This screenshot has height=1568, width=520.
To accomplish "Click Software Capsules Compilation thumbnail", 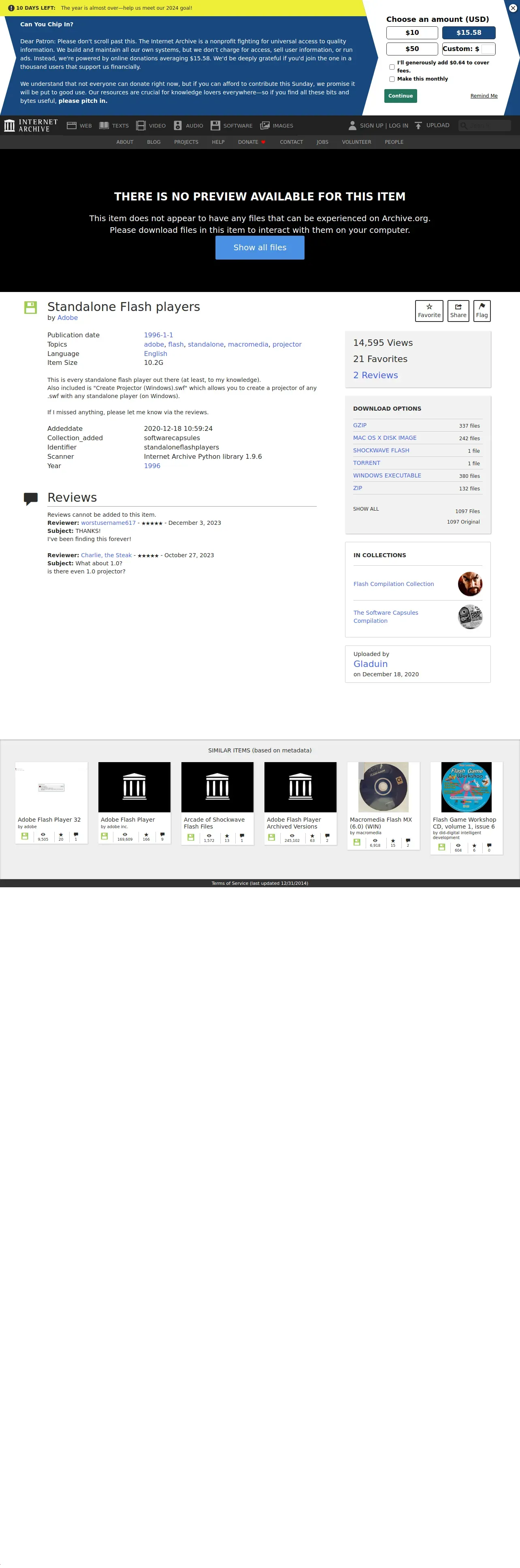I will 470,617.
